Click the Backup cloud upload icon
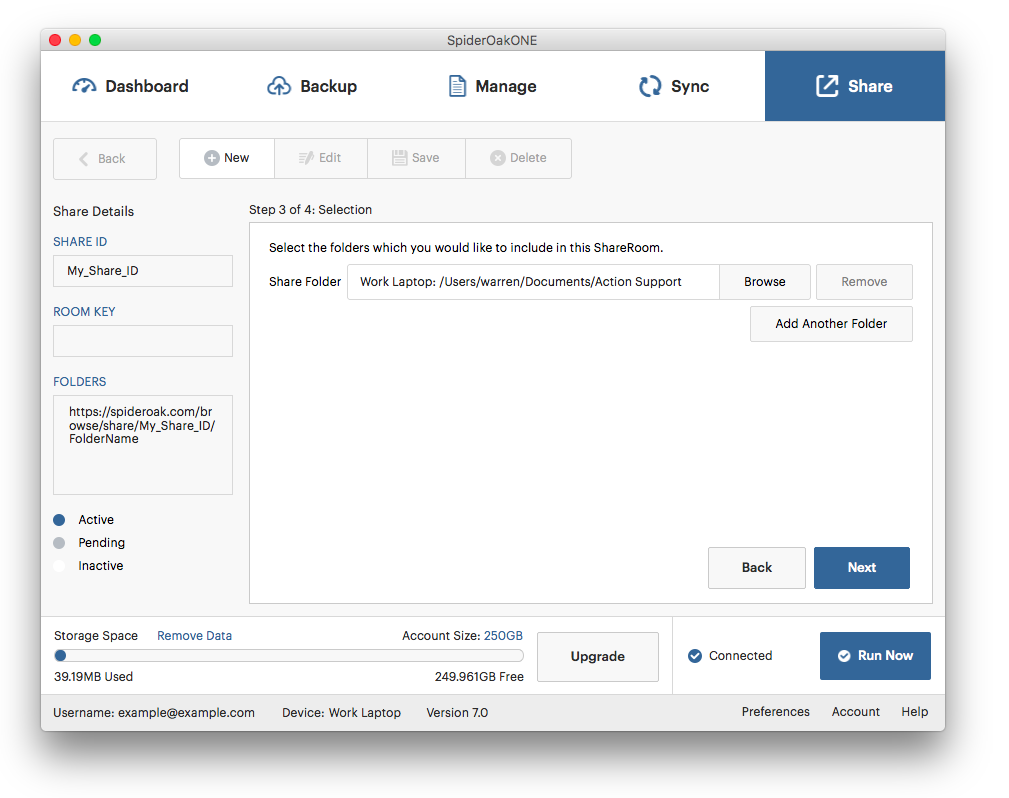This screenshot has height=798, width=1009. click(x=279, y=86)
